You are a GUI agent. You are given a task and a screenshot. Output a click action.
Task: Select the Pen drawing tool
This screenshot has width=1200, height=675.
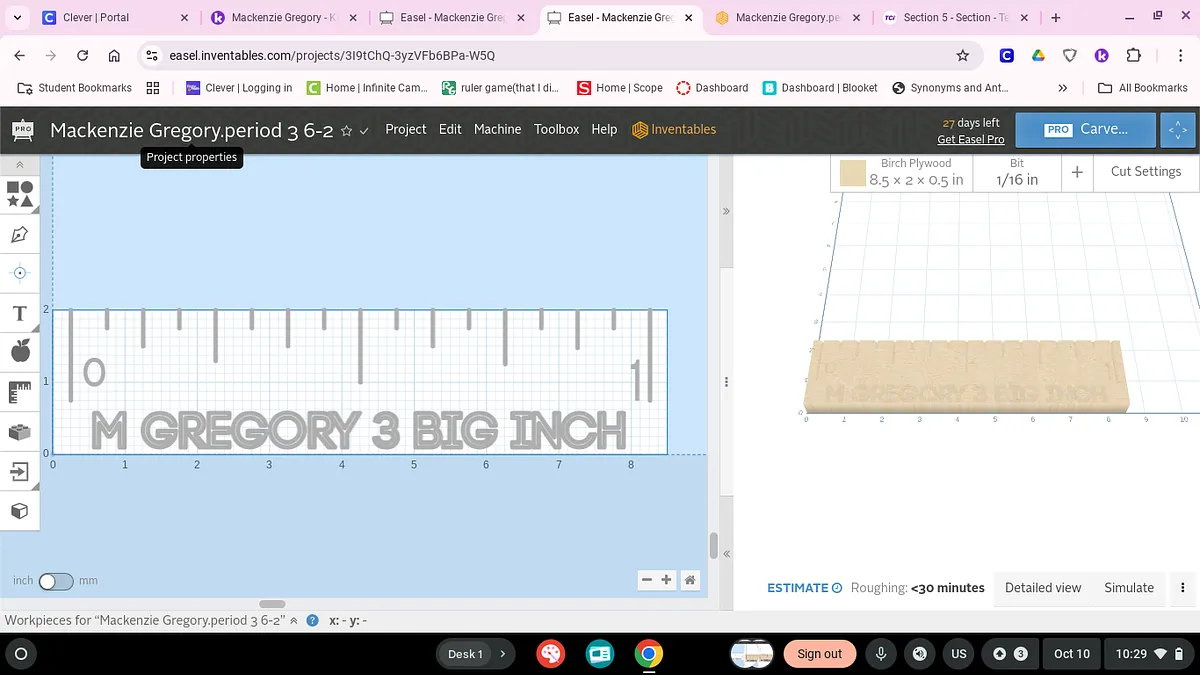[x=20, y=234]
